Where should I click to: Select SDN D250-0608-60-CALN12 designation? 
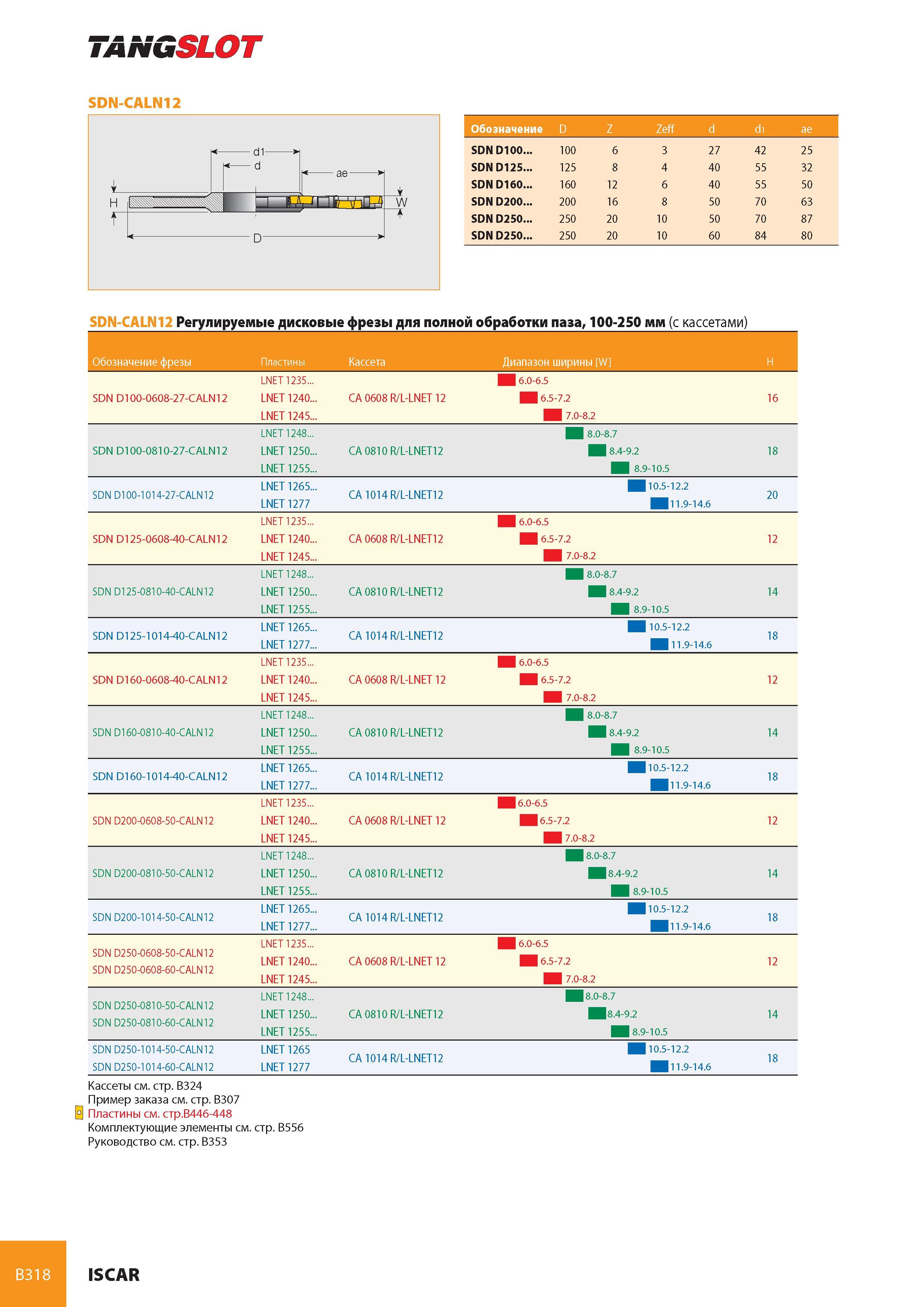(x=153, y=970)
